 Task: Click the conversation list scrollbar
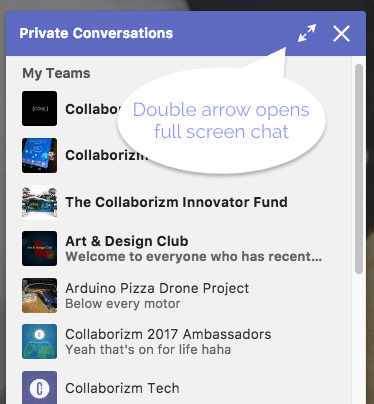pos(359,169)
